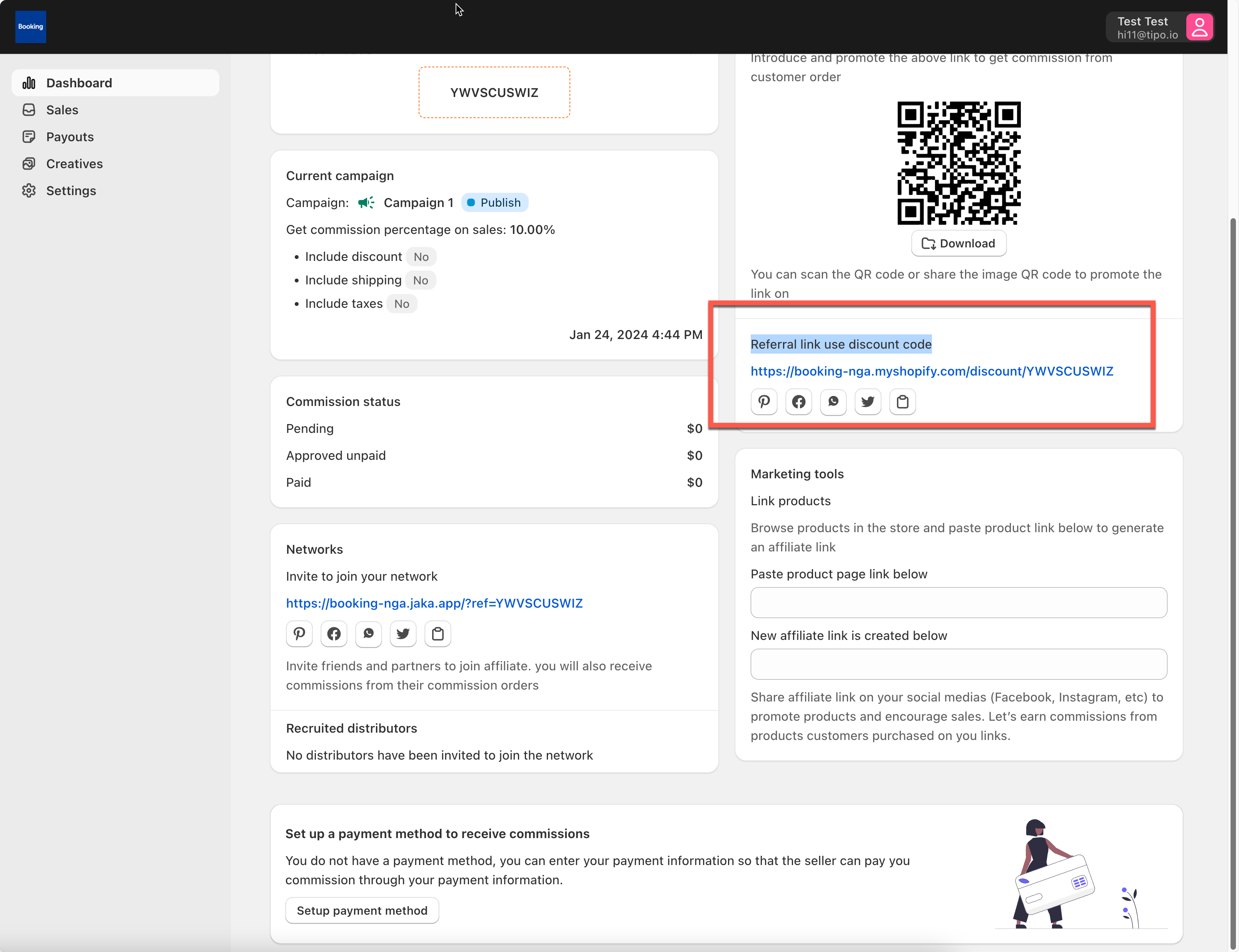Open Creatives from the sidebar
Screen dimensions: 1239x952
[74, 164]
